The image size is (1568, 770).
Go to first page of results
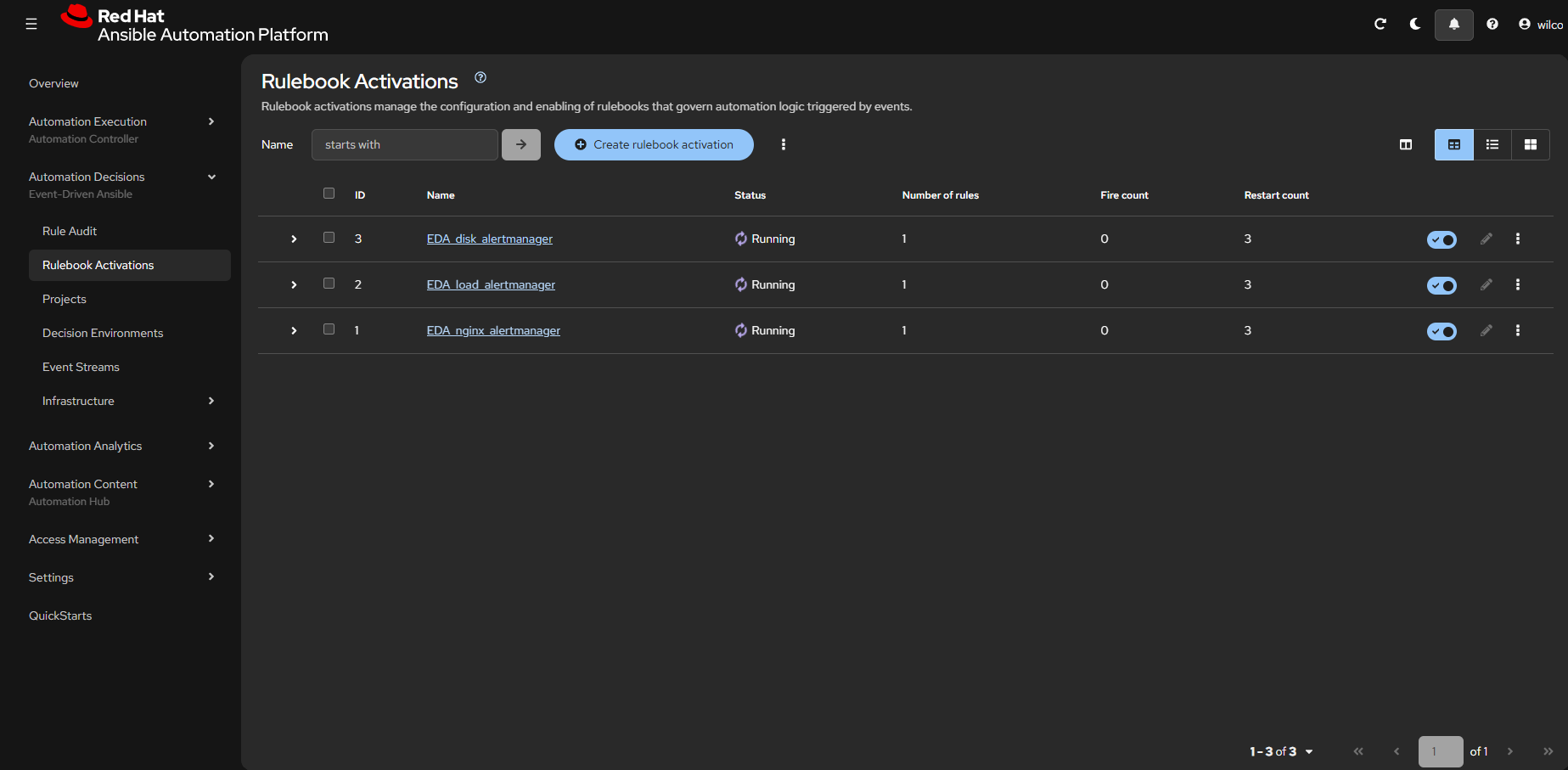1358,751
